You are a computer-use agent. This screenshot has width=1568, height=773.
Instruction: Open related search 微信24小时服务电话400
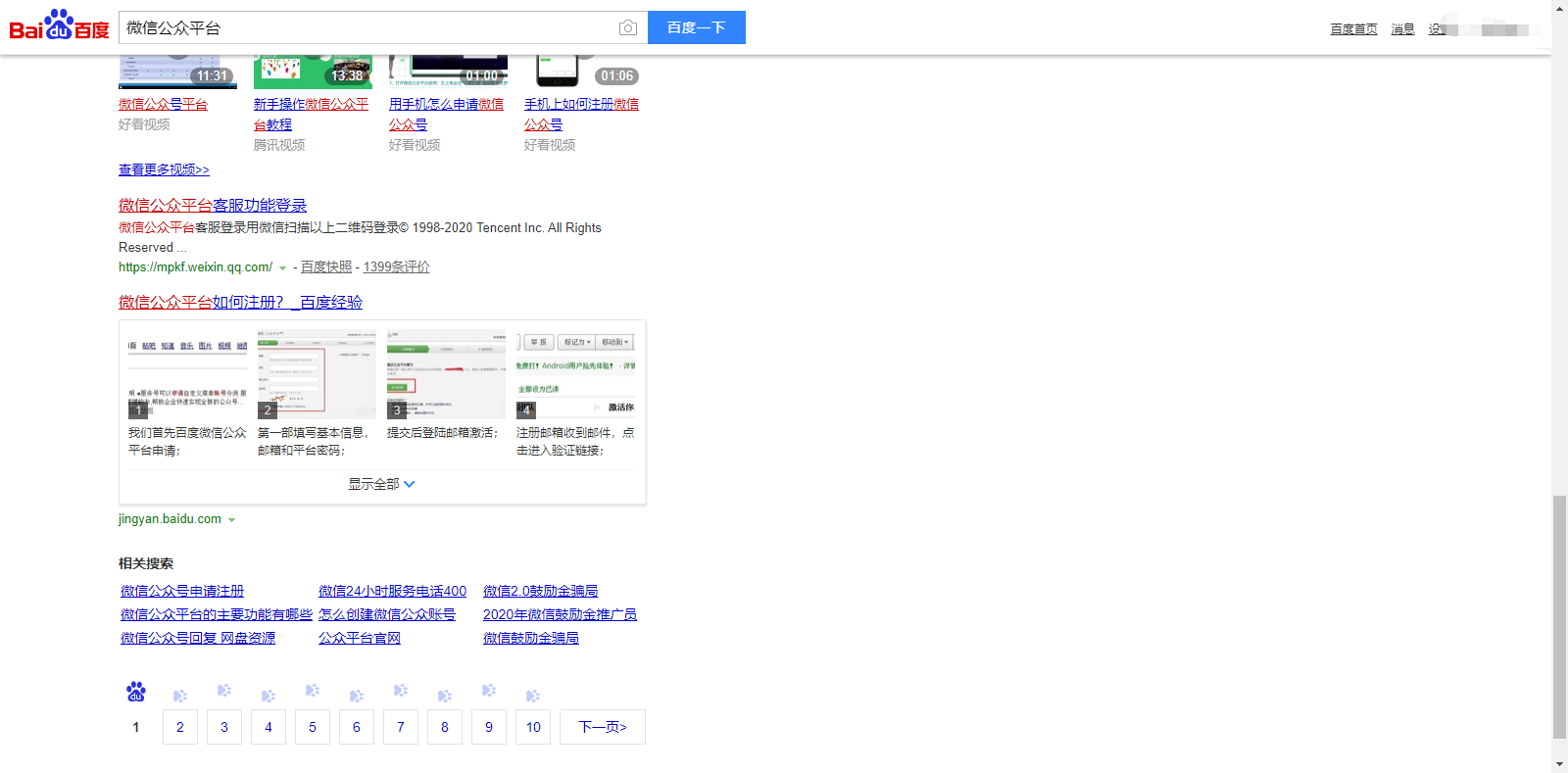click(x=392, y=591)
